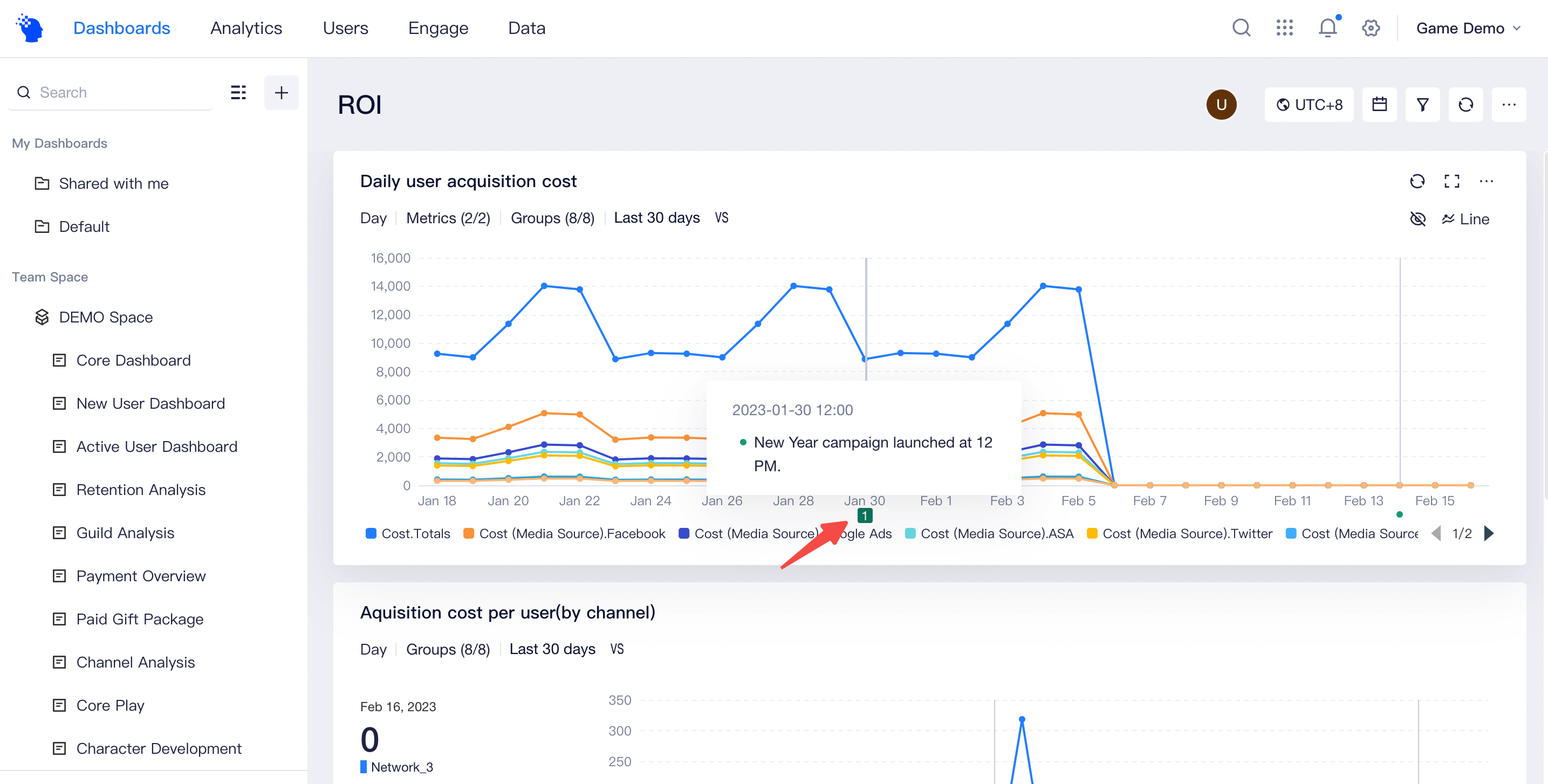Open the notifications bell
Image resolution: width=1548 pixels, height=784 pixels.
click(1327, 27)
